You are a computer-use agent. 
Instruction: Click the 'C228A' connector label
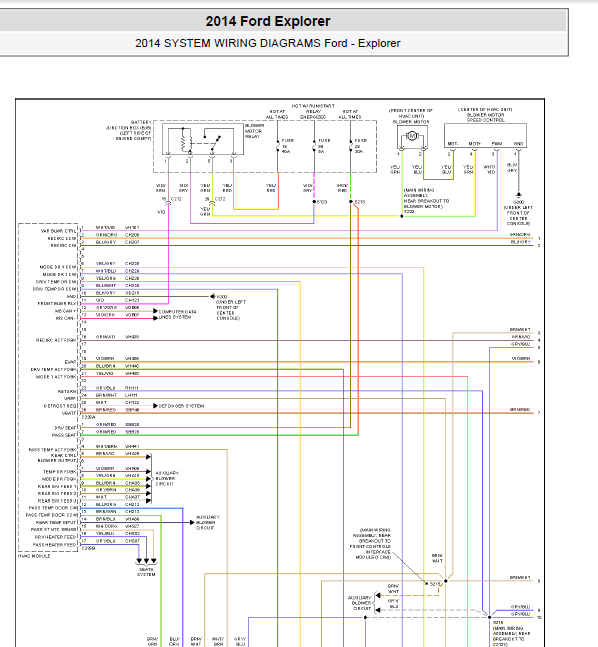point(88,418)
